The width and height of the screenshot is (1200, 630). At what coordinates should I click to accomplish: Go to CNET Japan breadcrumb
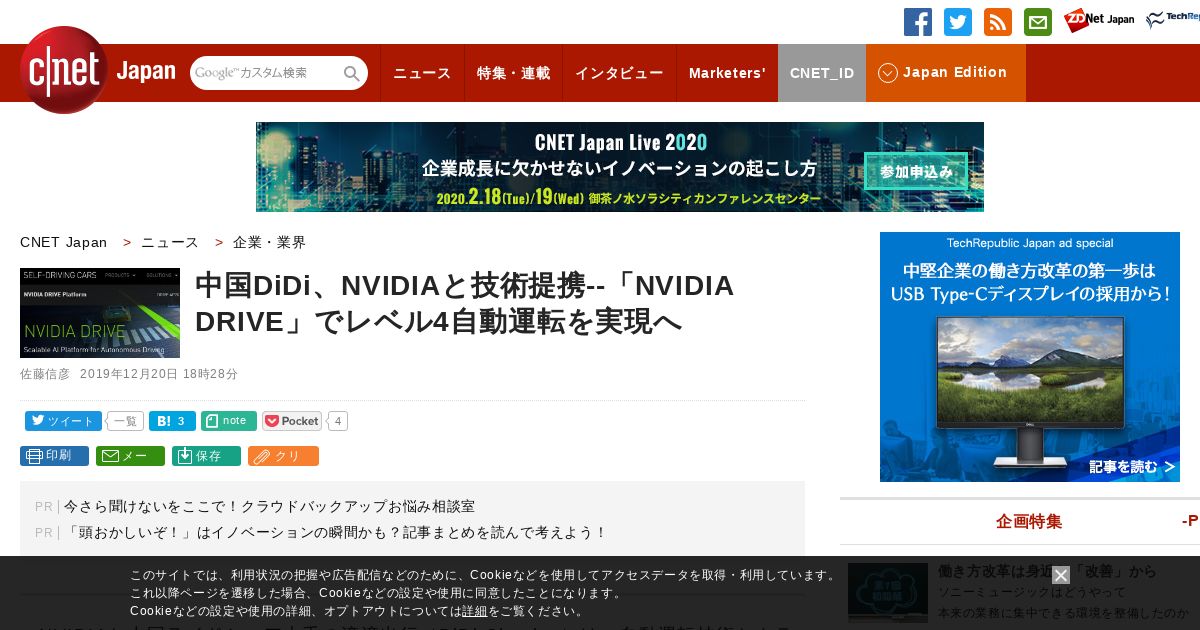(63, 242)
